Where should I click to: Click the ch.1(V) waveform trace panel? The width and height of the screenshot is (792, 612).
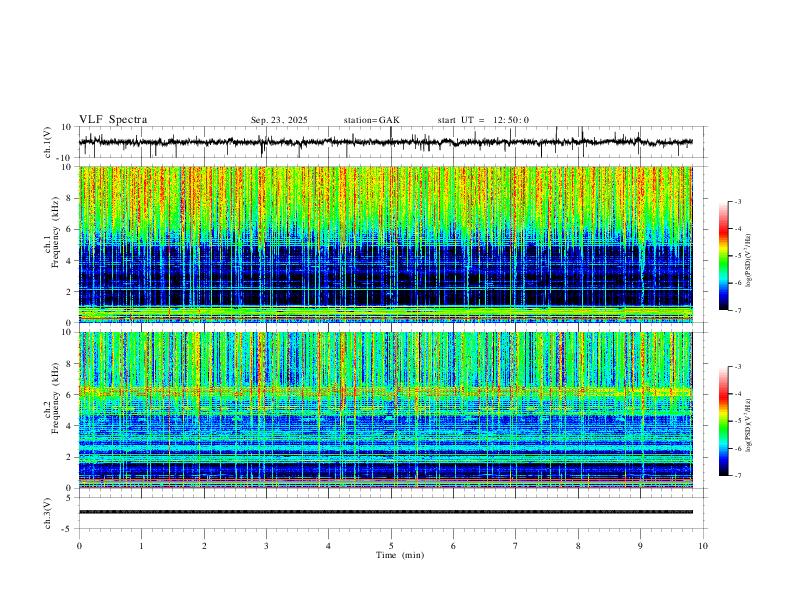[393, 142]
